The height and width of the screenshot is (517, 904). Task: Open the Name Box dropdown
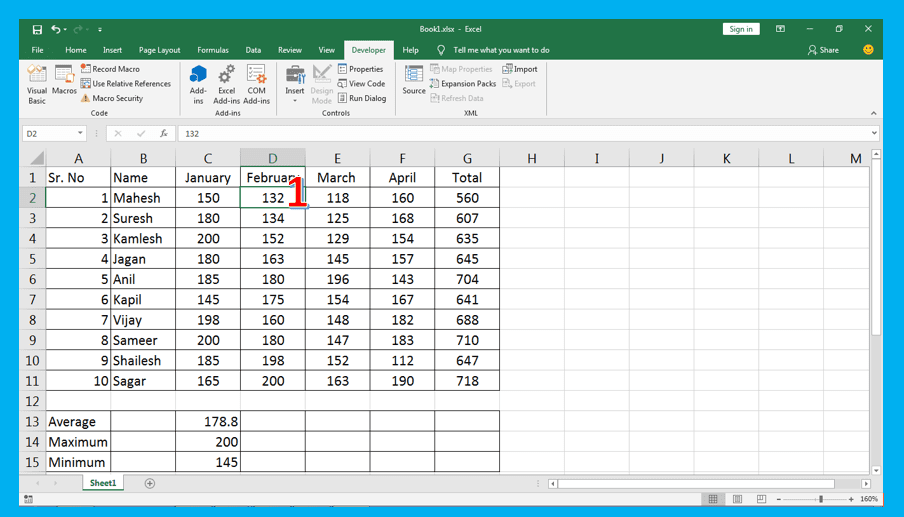coord(80,133)
